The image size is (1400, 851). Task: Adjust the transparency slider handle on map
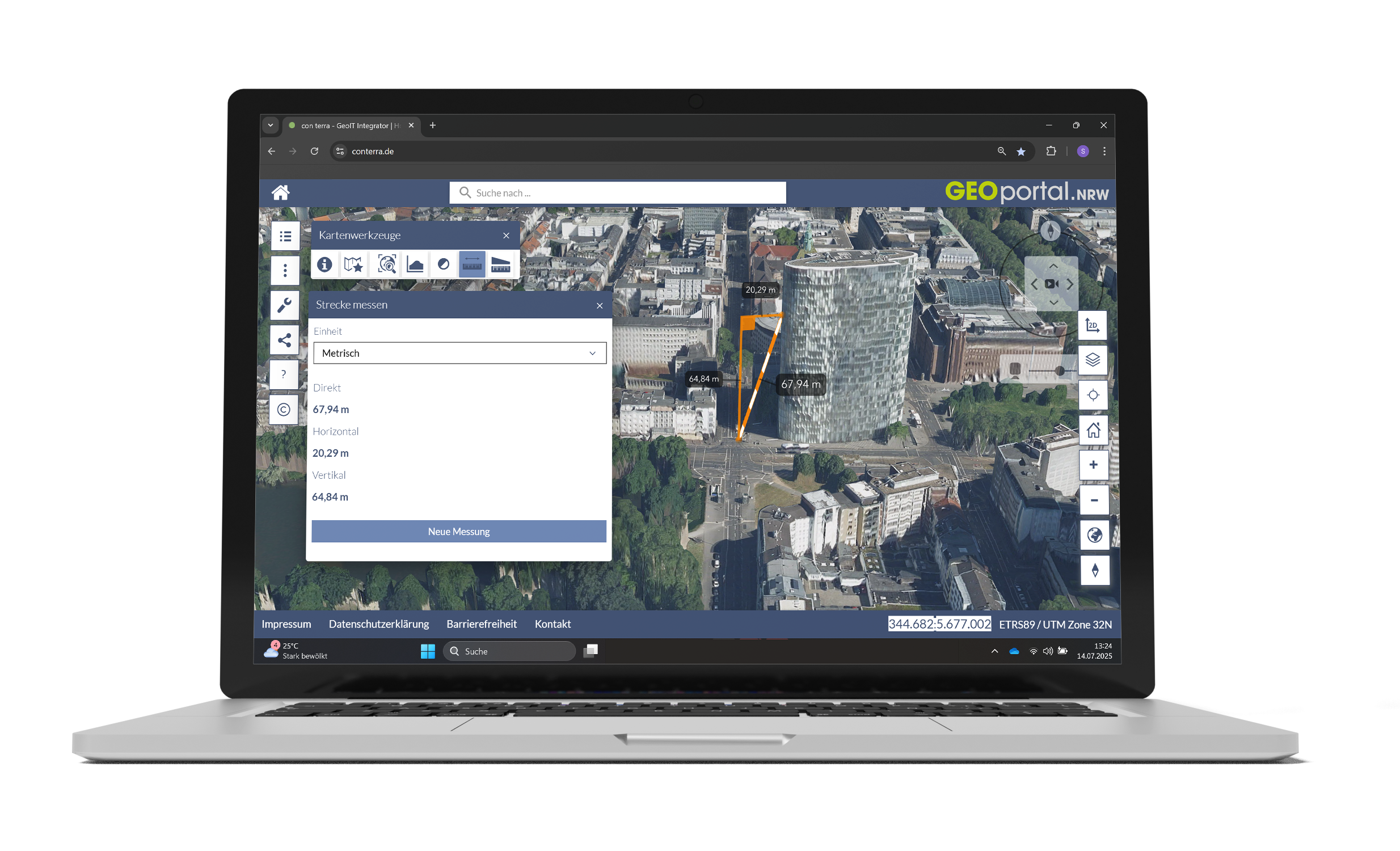(x=1060, y=371)
